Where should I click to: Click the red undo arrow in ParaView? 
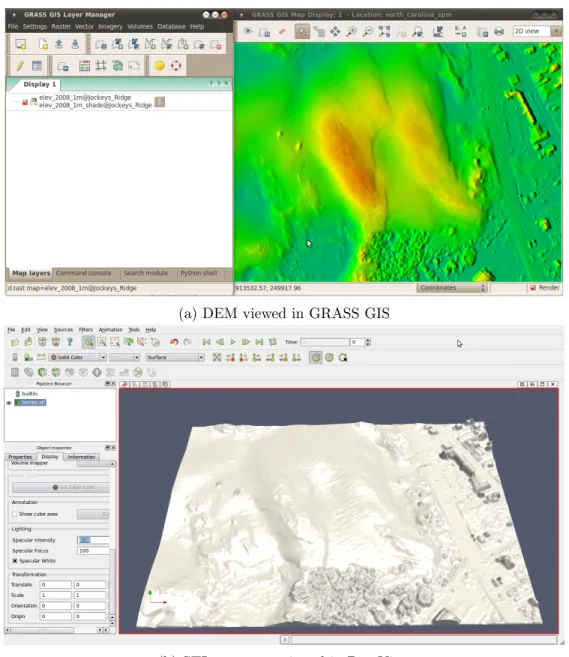click(174, 342)
